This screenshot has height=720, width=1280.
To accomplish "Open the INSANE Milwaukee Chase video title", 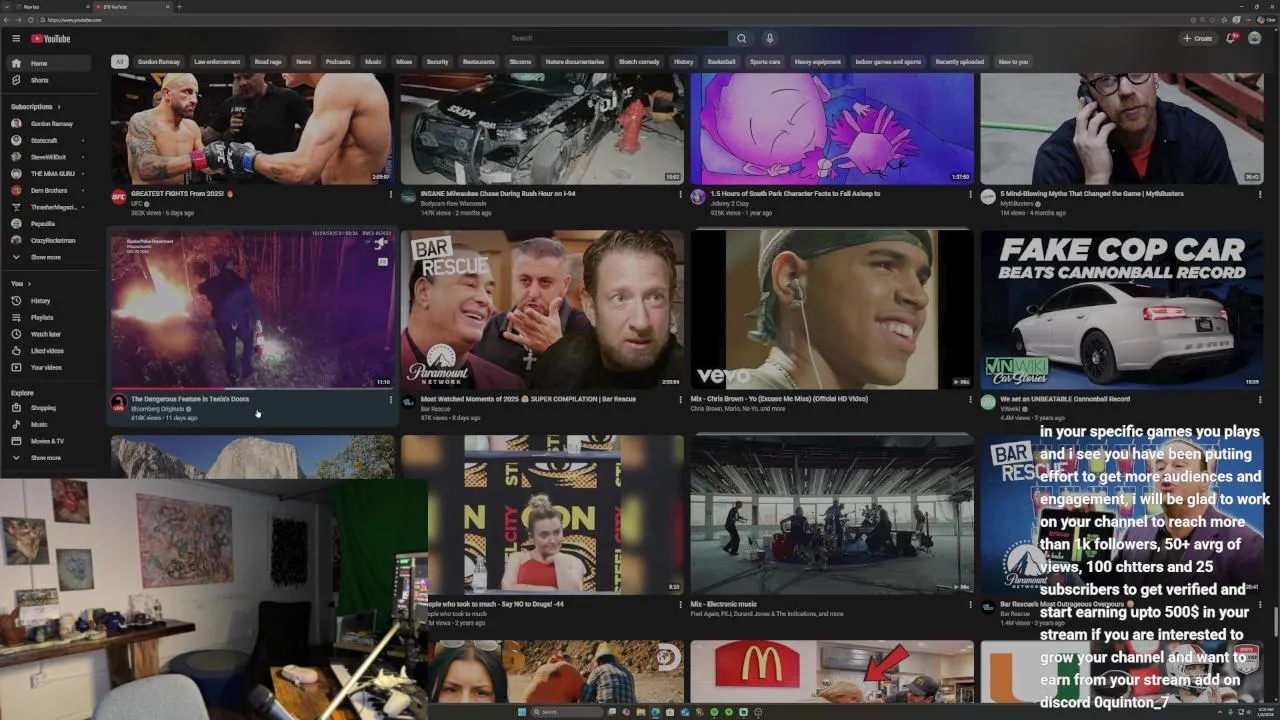I will tap(498, 194).
